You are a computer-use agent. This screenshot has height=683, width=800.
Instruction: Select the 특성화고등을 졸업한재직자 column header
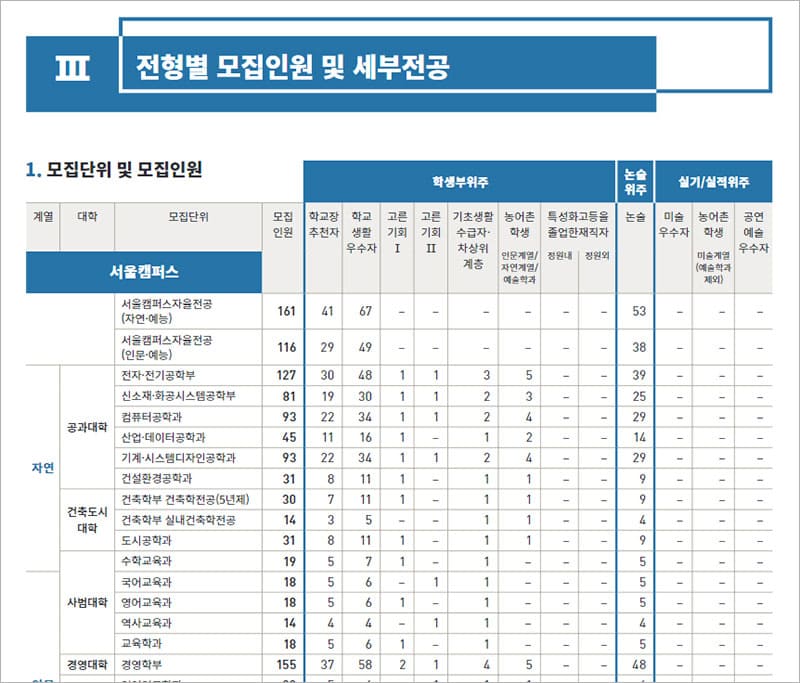(x=578, y=223)
